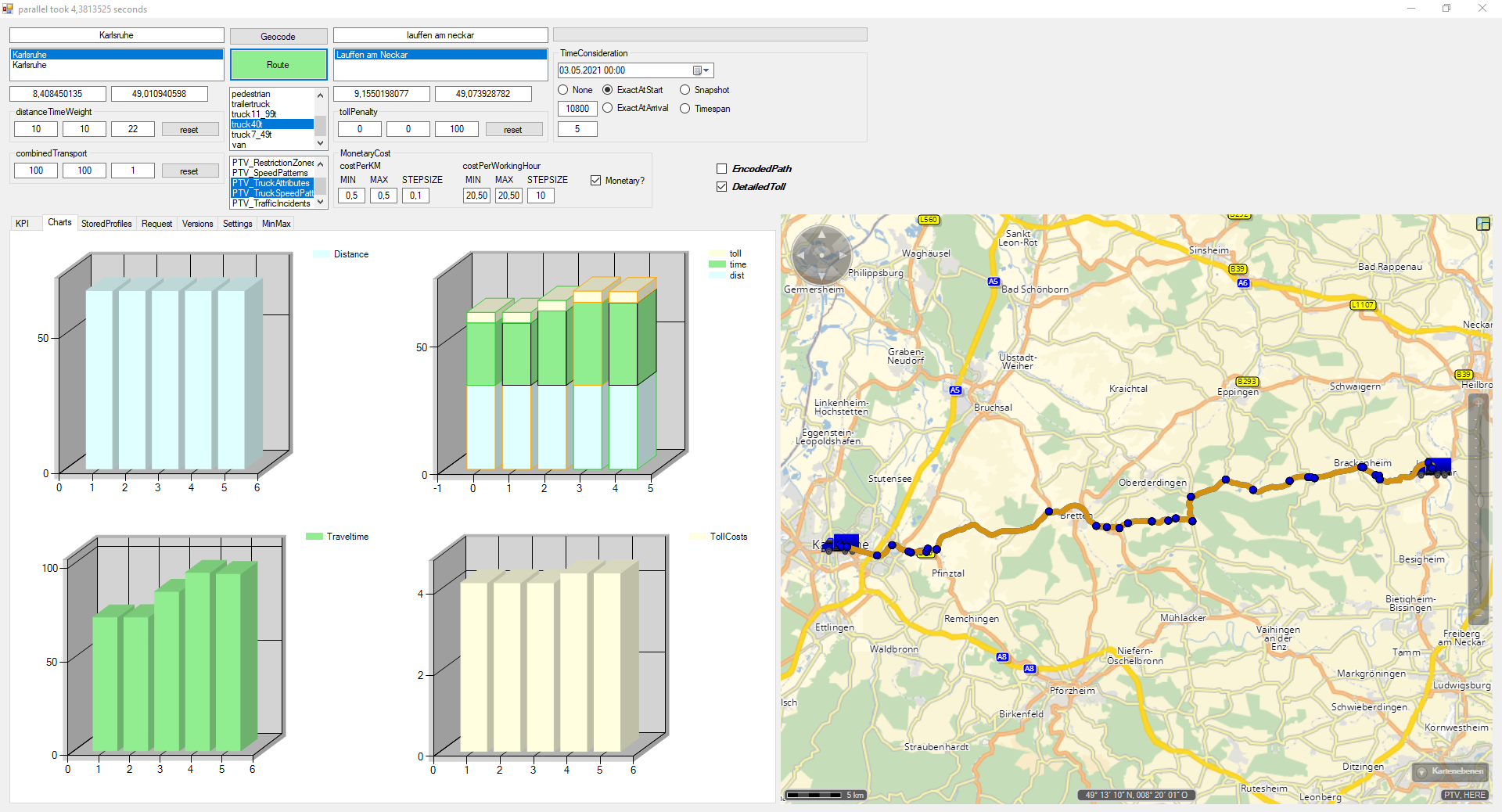
Task: Open the StoredProfiles tab
Action: pos(106,224)
